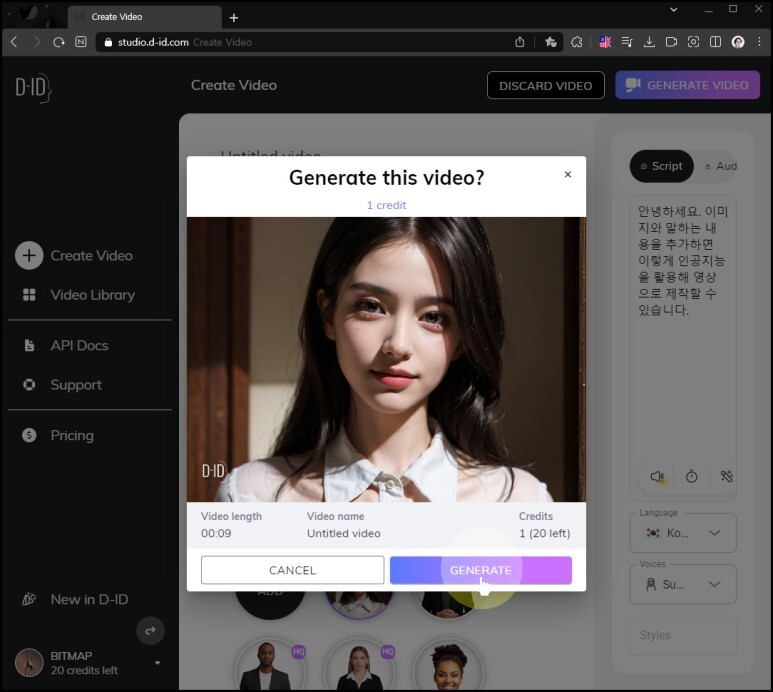Image resolution: width=773 pixels, height=692 pixels.
Task: Open the Voices dropdown
Action: pyautogui.click(x=683, y=585)
